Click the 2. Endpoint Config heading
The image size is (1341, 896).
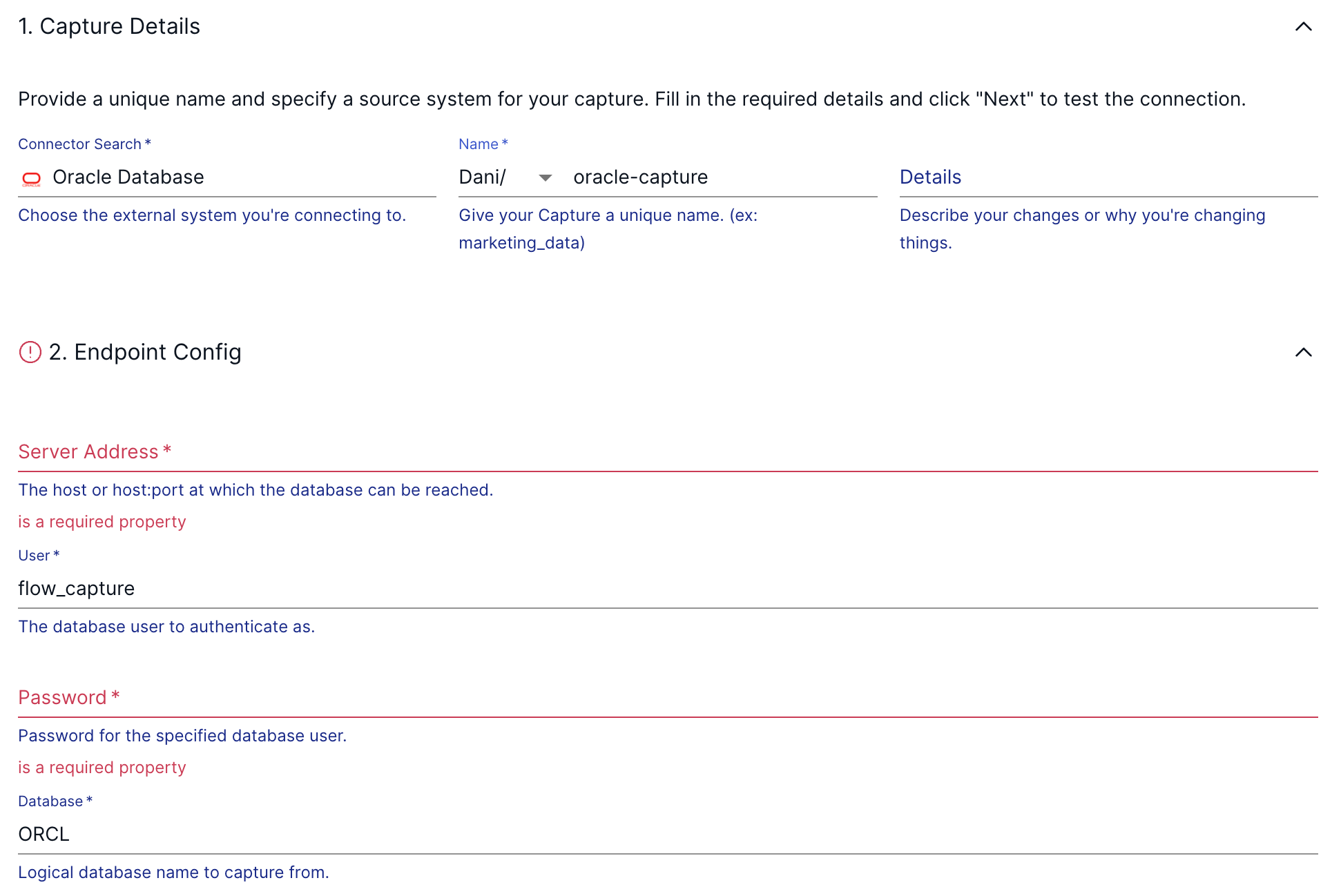[x=145, y=352]
